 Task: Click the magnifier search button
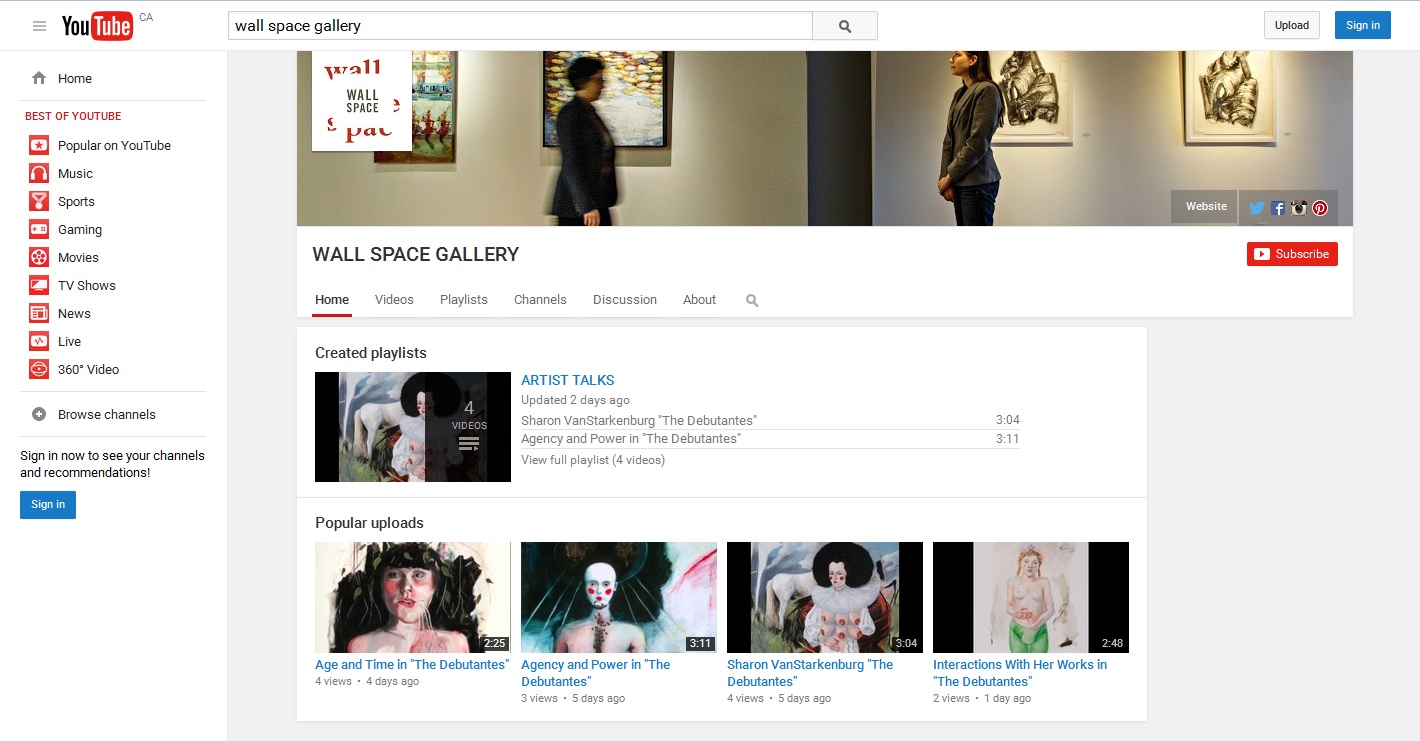(845, 26)
